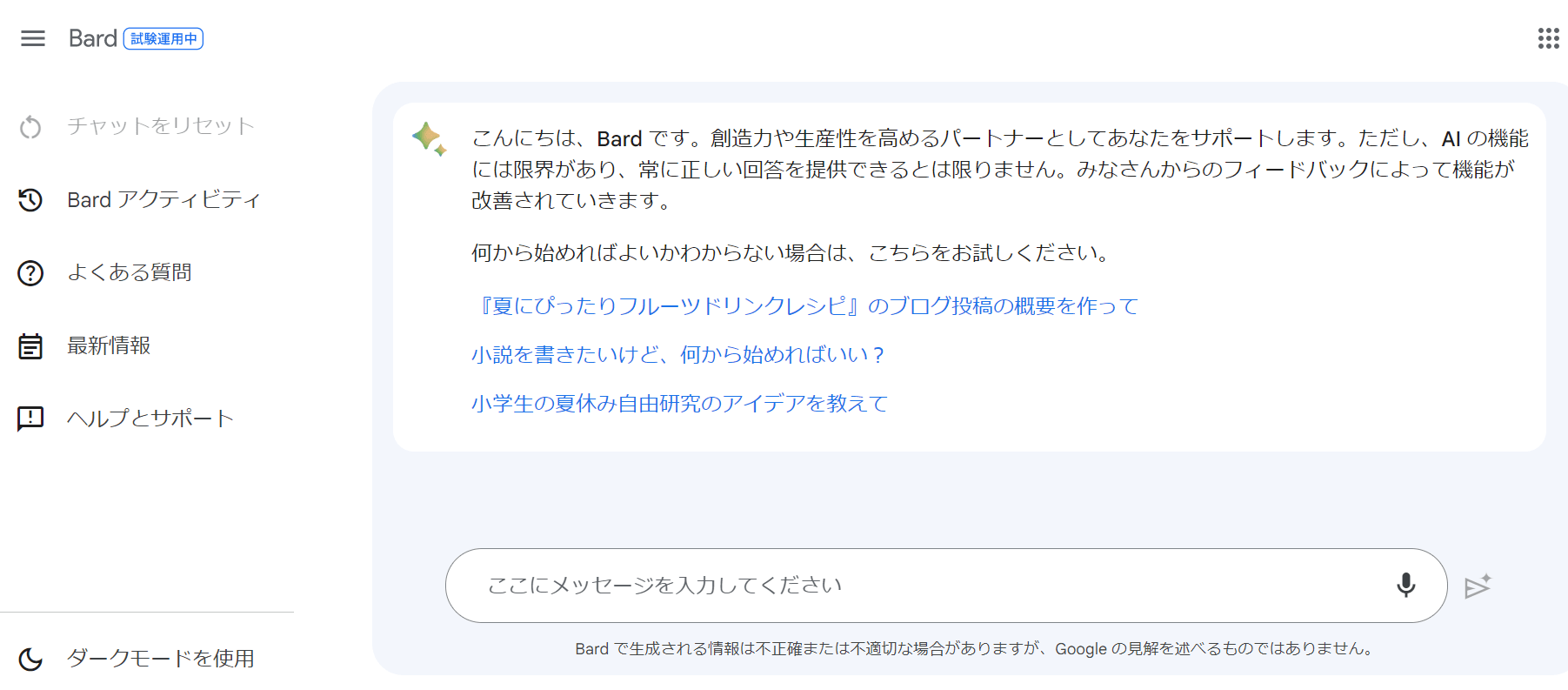Screen dimensions: 1568x690
Task: Open よくある質問 in the sidebar
Action: coord(130,273)
